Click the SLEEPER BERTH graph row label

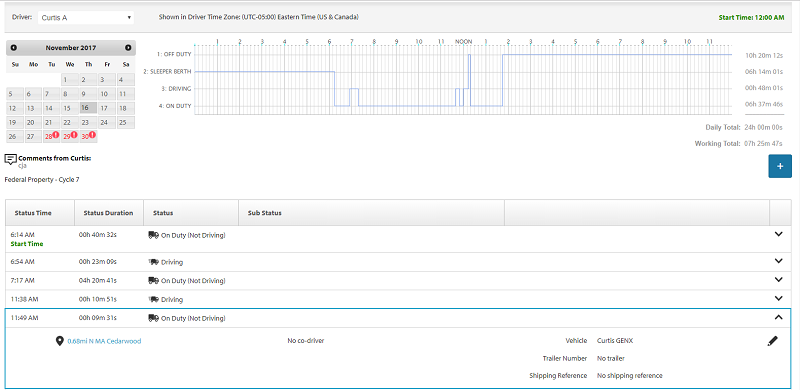[x=167, y=71]
